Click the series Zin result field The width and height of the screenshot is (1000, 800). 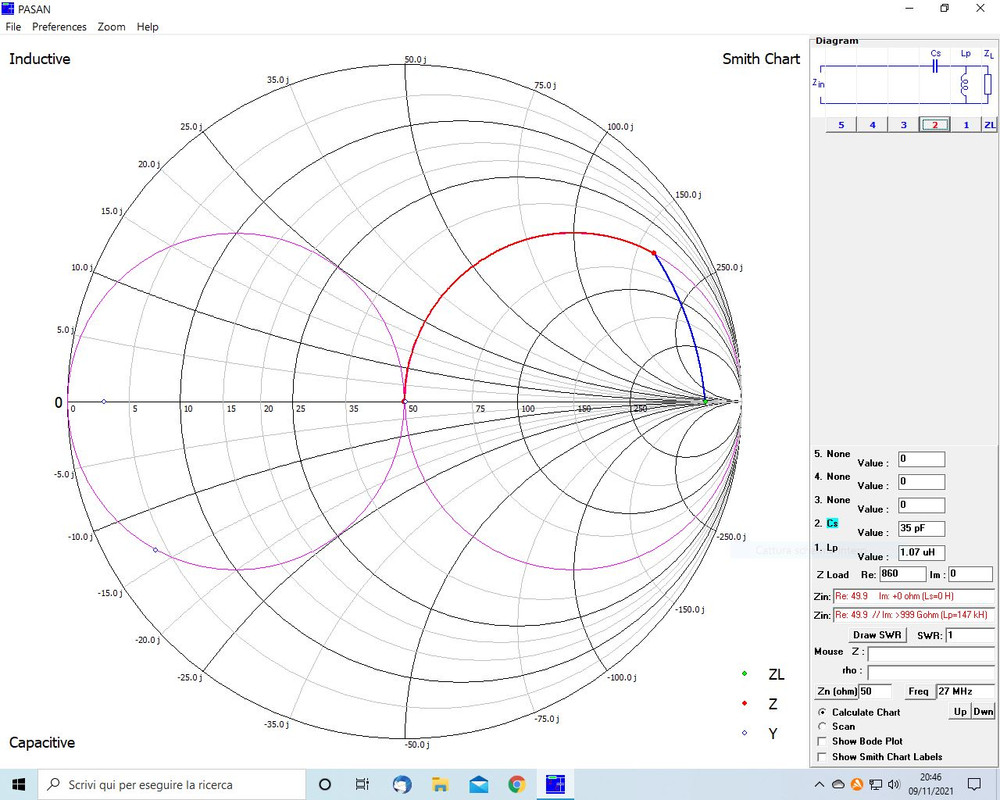[x=913, y=596]
